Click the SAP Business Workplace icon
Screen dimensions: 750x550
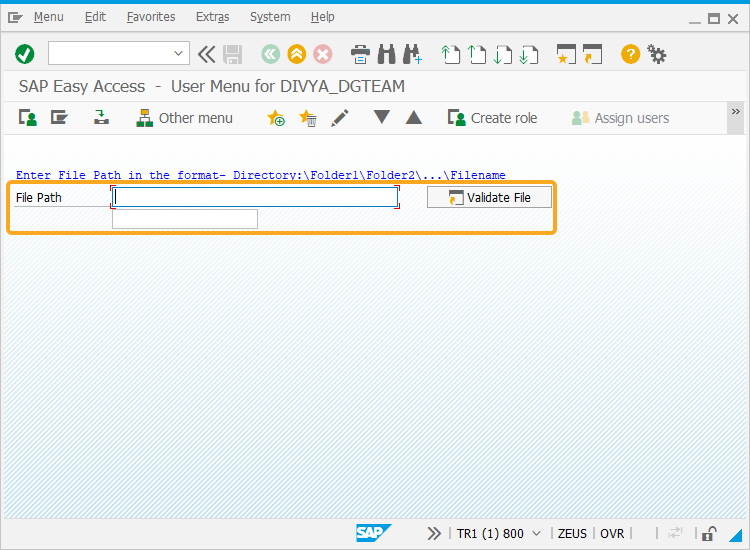pos(101,118)
